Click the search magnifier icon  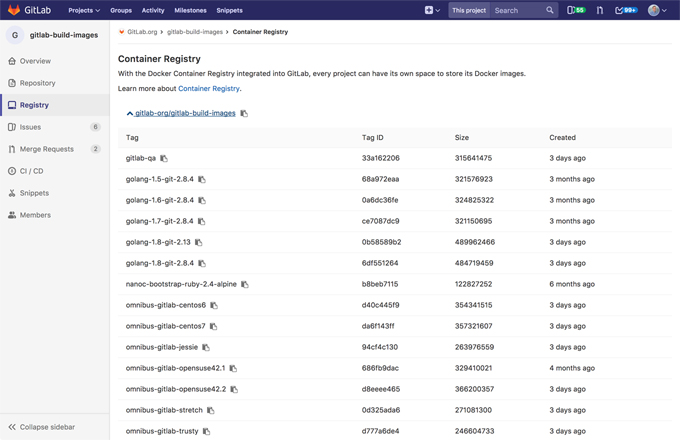[x=550, y=10]
